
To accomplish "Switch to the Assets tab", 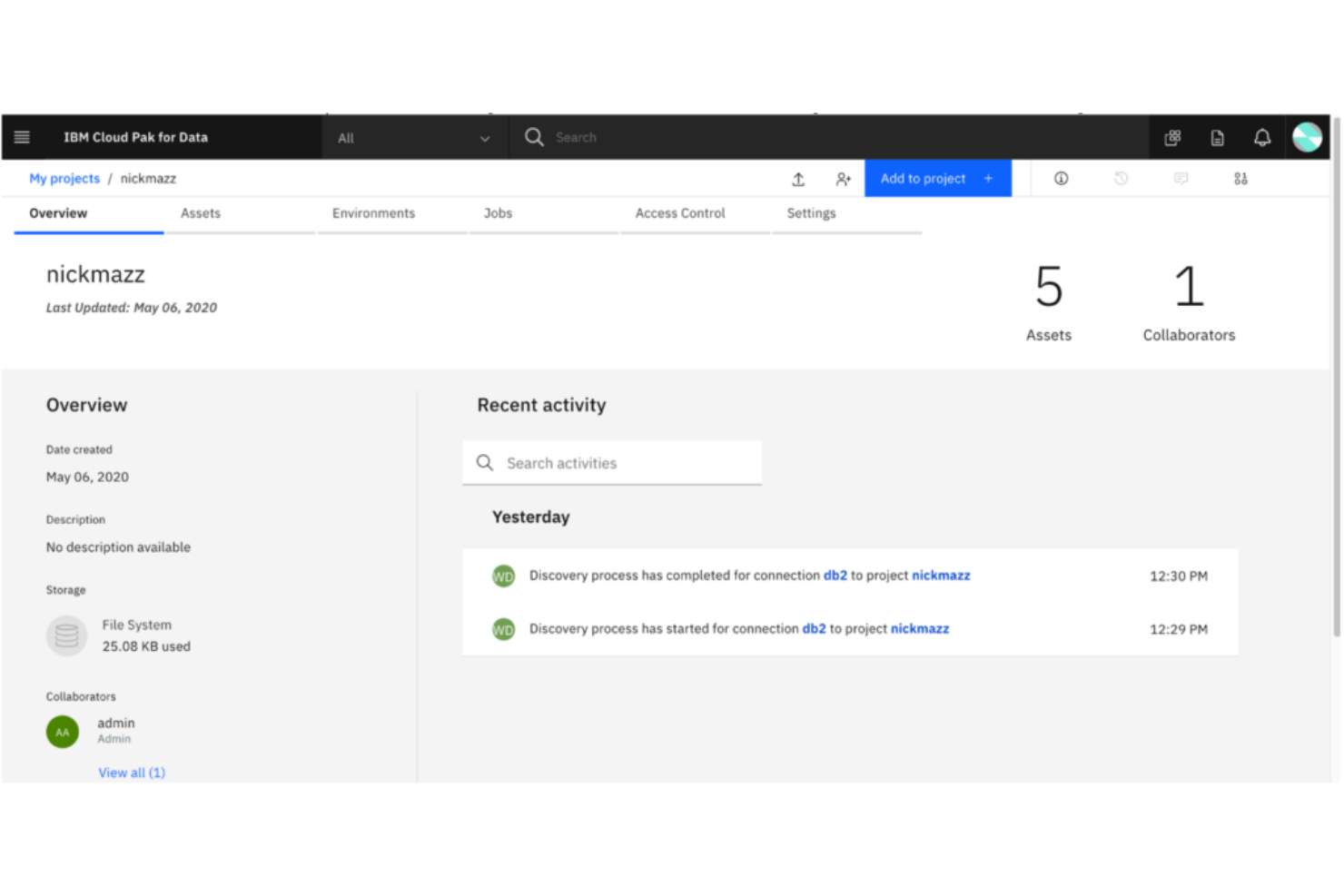I will click(x=241, y=214).
